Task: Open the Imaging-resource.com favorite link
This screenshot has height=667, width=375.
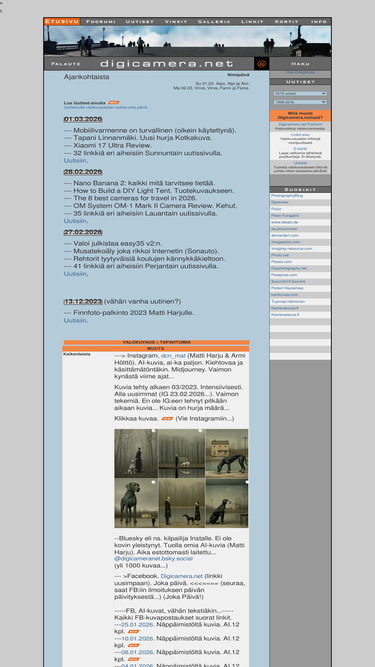Action: point(292,248)
